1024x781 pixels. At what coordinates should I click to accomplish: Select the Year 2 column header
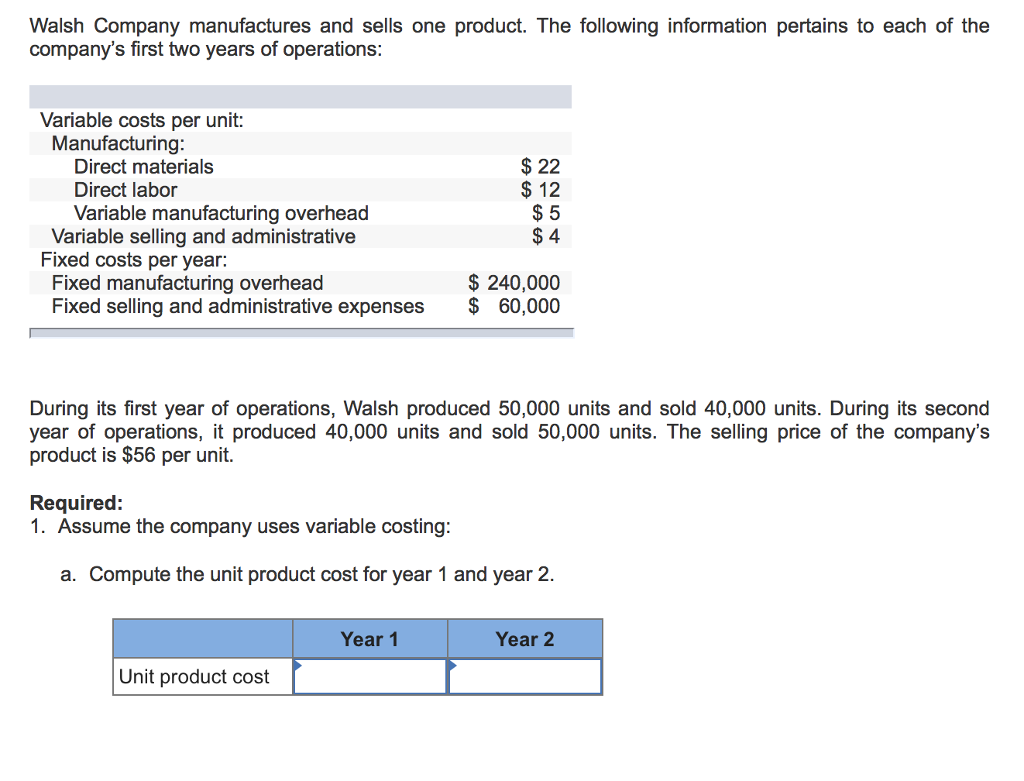click(525, 639)
